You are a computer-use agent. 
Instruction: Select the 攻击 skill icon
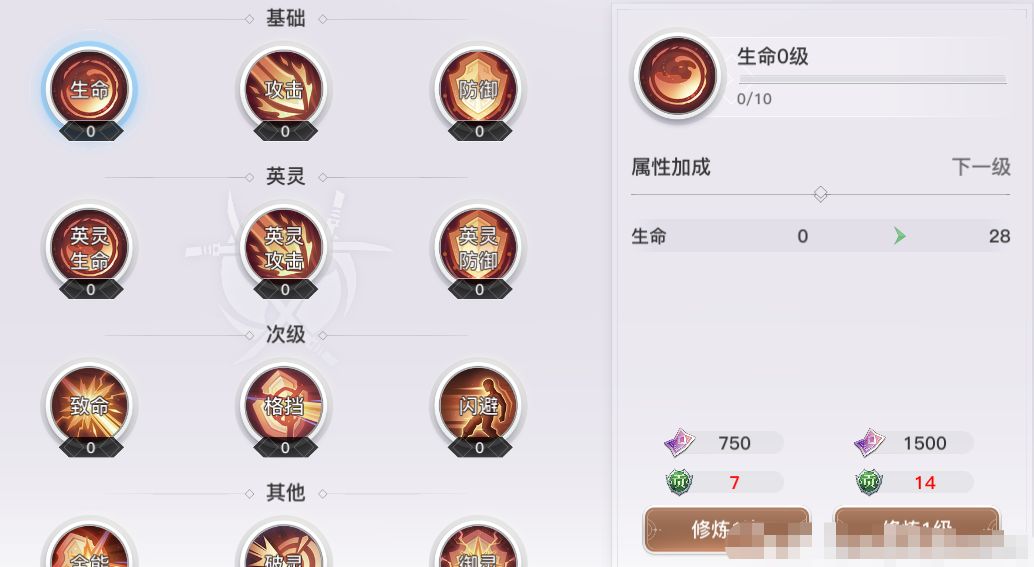(x=284, y=89)
